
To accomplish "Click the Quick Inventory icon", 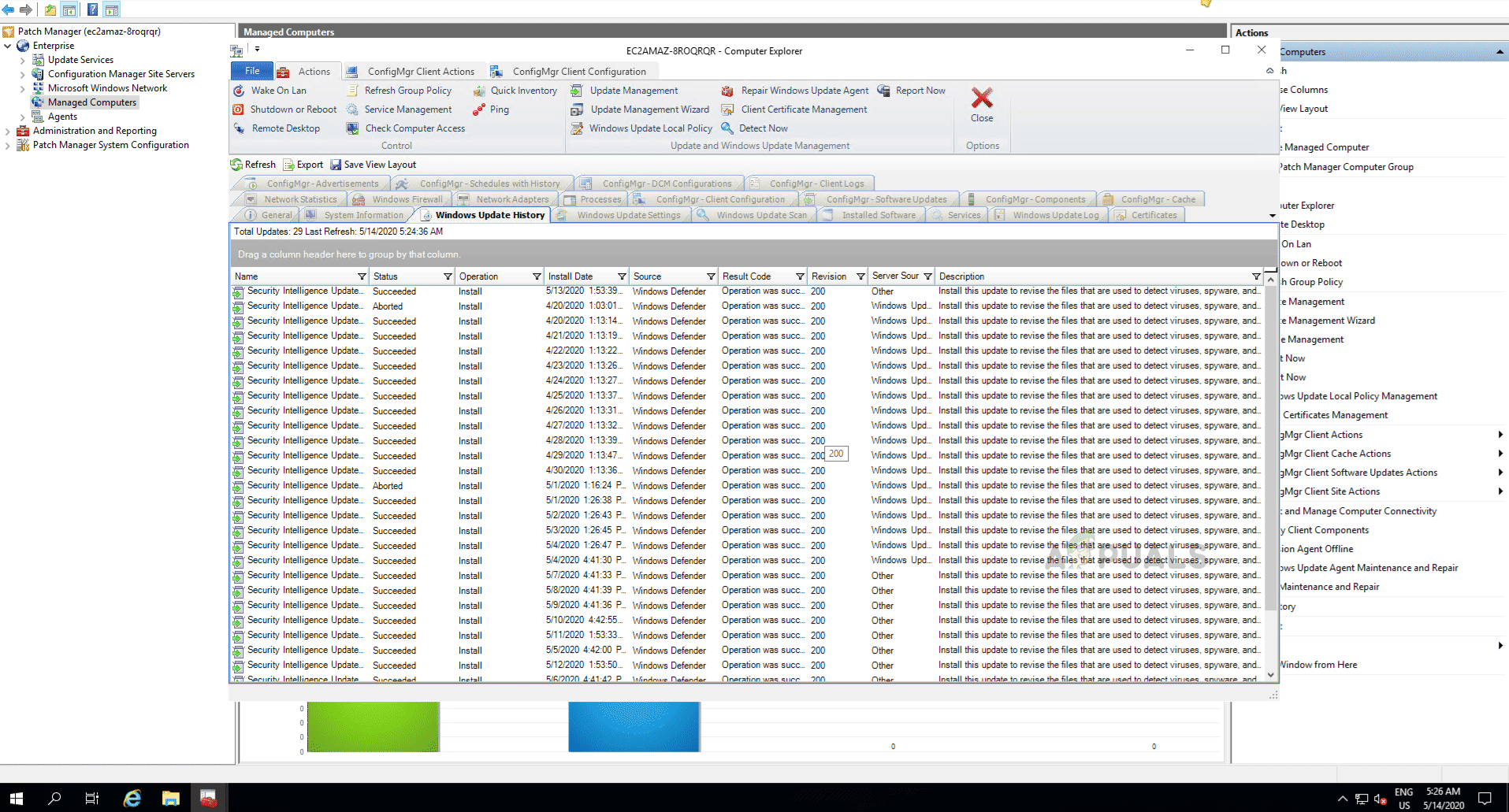I will coord(478,91).
